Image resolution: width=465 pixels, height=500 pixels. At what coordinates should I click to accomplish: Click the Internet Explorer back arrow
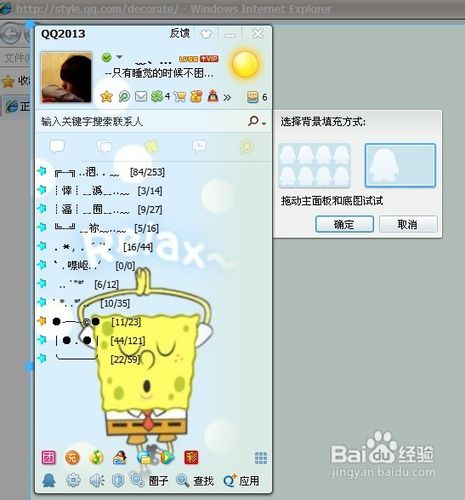coord(11,34)
